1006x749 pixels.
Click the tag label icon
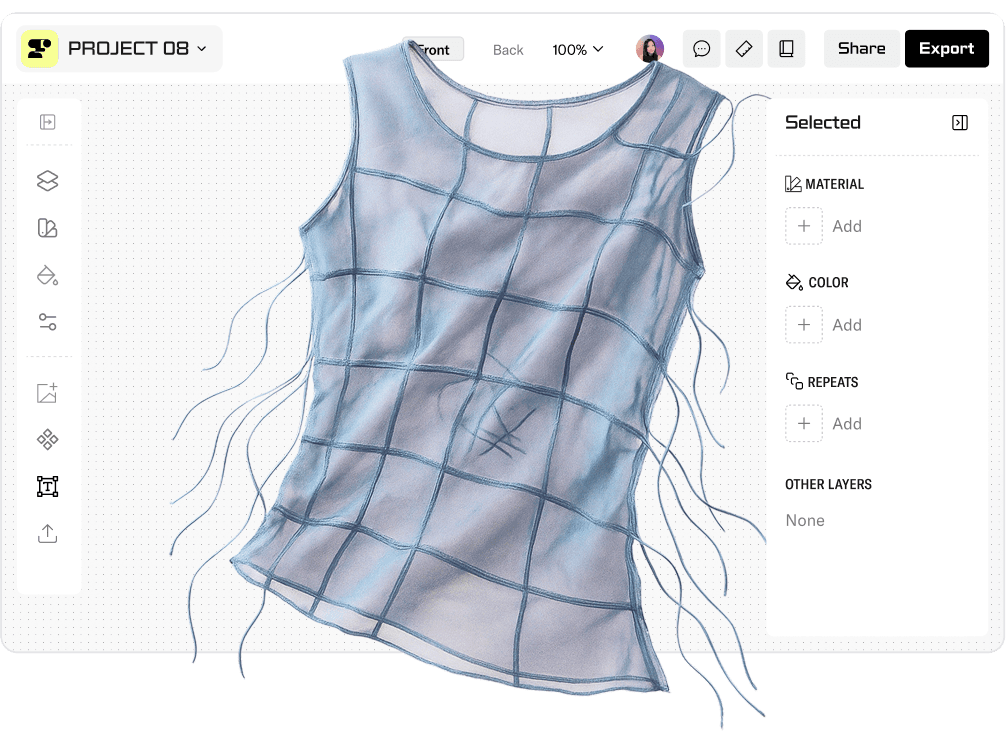[743, 49]
